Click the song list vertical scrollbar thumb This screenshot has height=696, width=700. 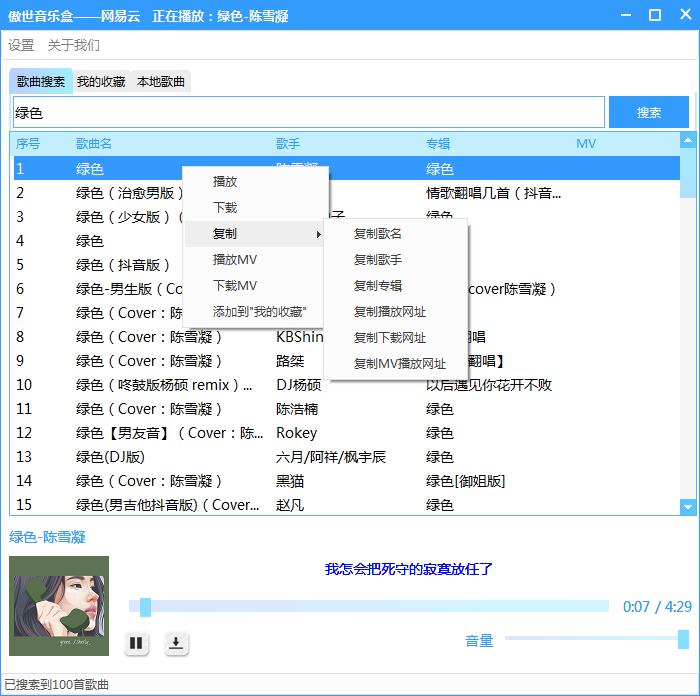[688, 173]
